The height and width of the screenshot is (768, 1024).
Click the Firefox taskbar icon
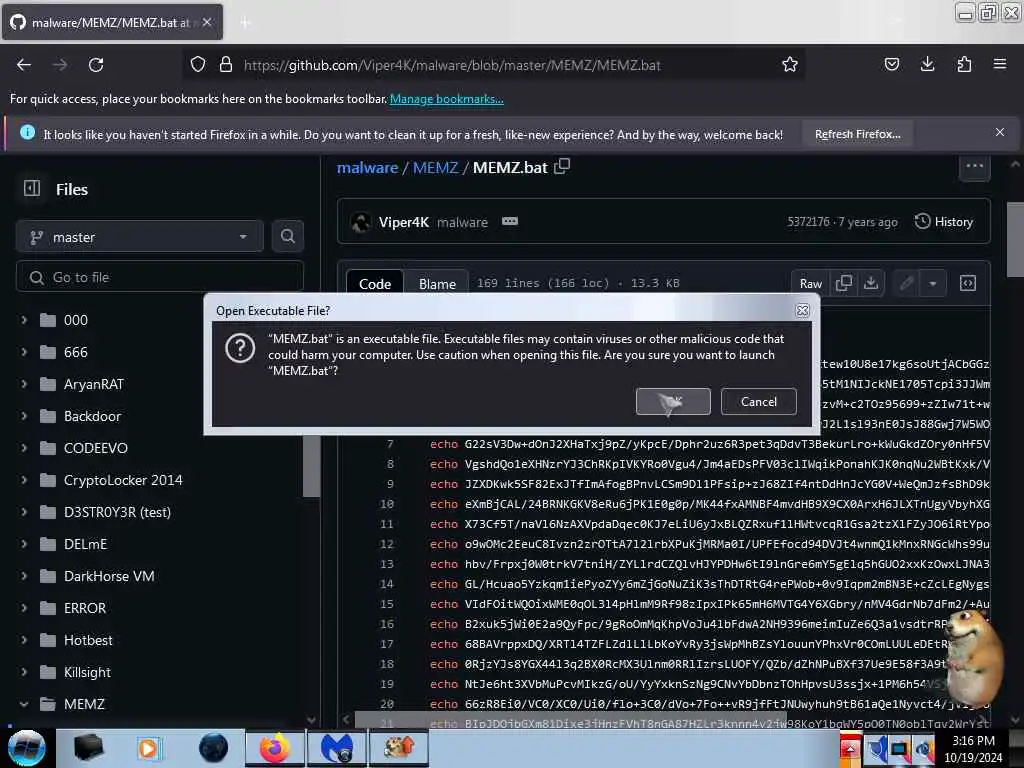coord(274,748)
